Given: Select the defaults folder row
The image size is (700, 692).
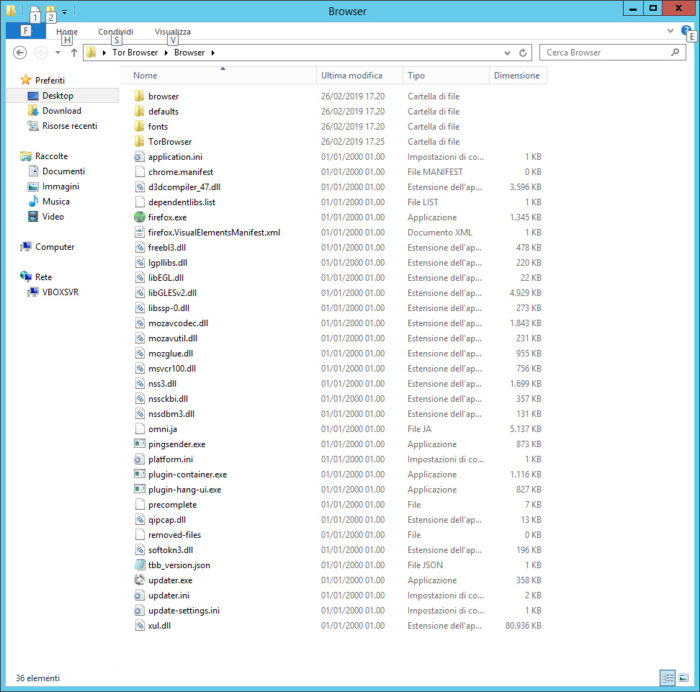Looking at the screenshot, I should (x=338, y=111).
